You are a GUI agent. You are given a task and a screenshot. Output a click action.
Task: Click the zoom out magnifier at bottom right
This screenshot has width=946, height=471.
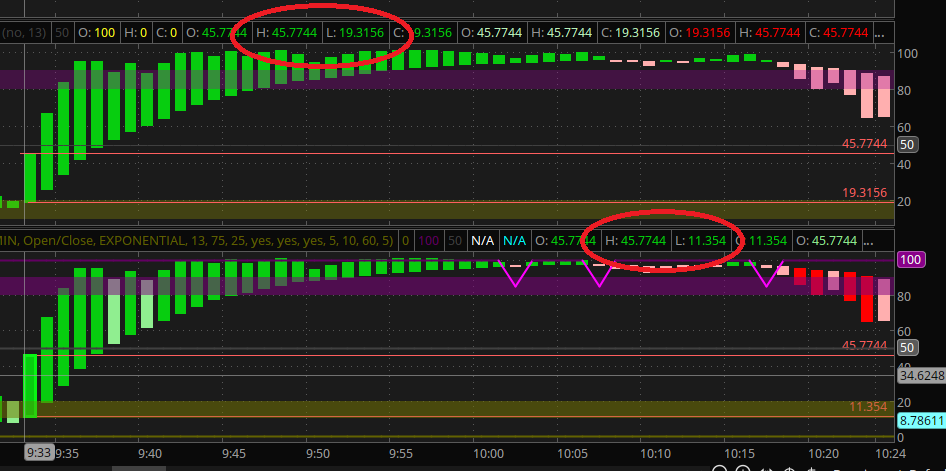[718, 467]
